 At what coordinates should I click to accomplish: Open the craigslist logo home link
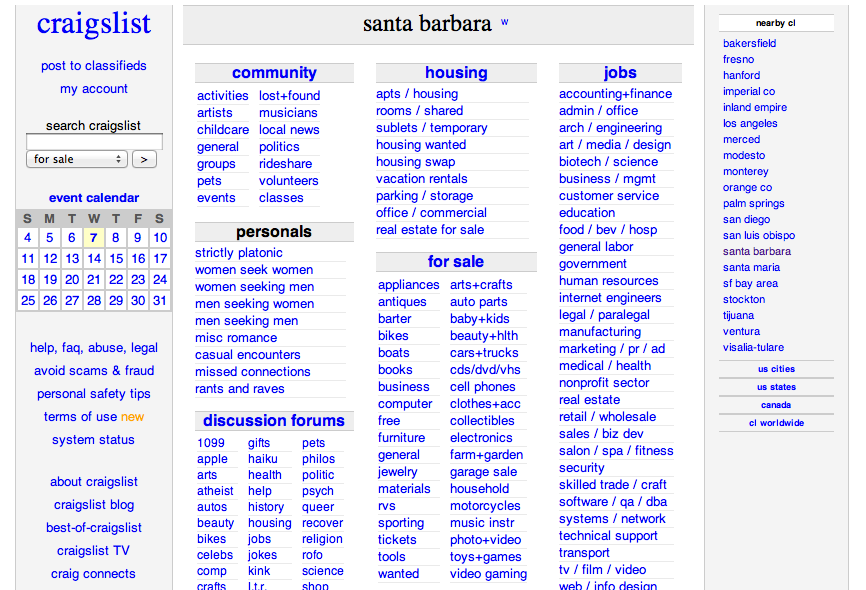pos(94,24)
